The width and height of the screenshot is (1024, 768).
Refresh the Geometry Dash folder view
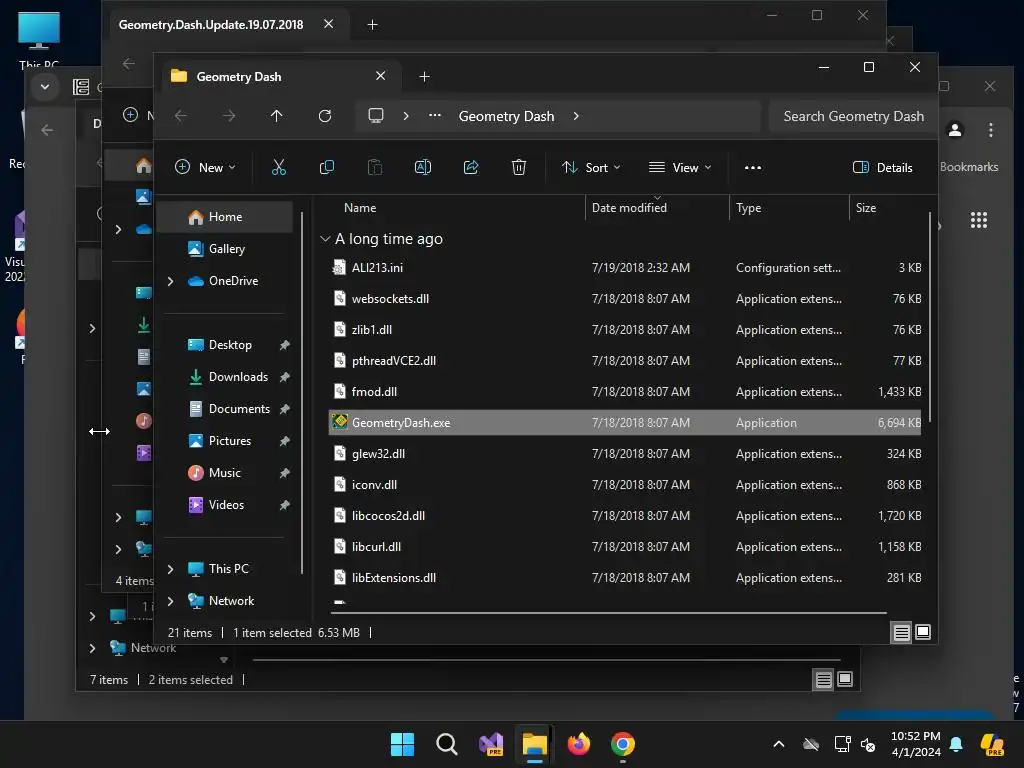[x=325, y=116]
